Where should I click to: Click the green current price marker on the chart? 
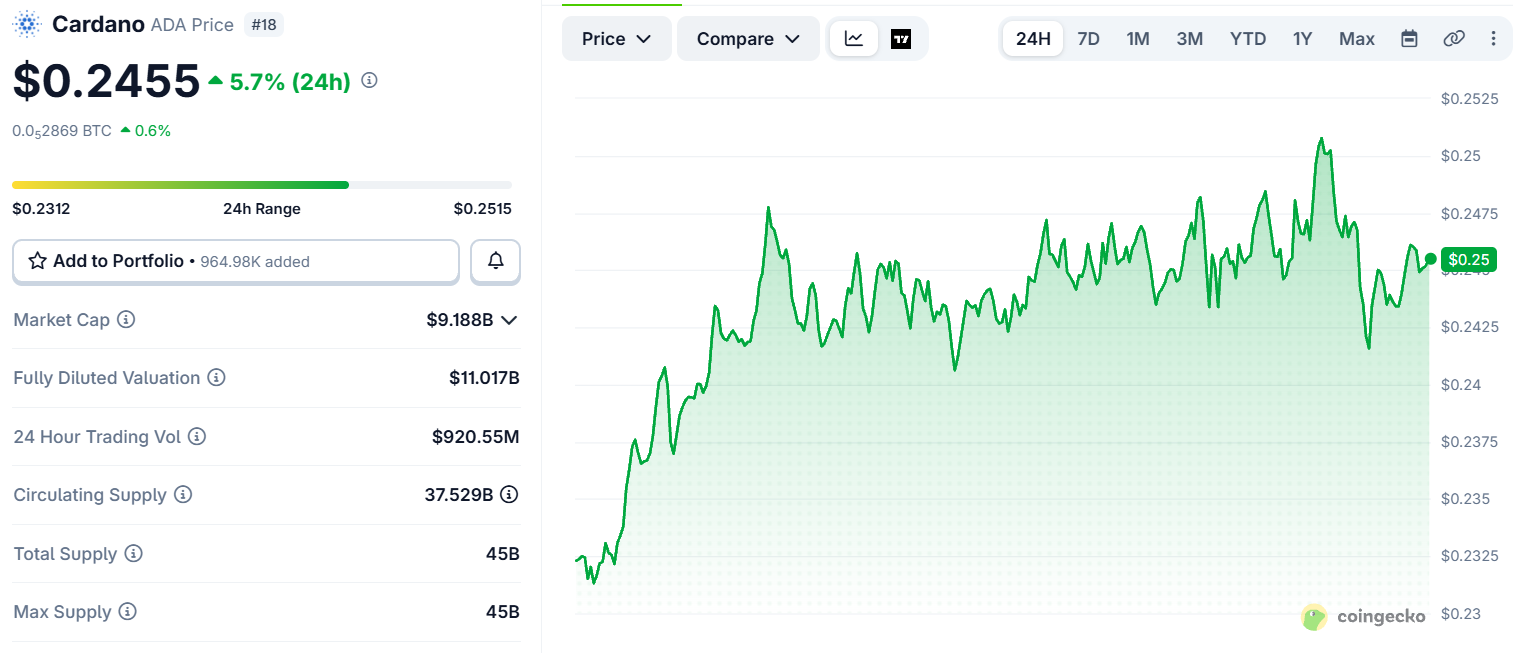click(1469, 260)
